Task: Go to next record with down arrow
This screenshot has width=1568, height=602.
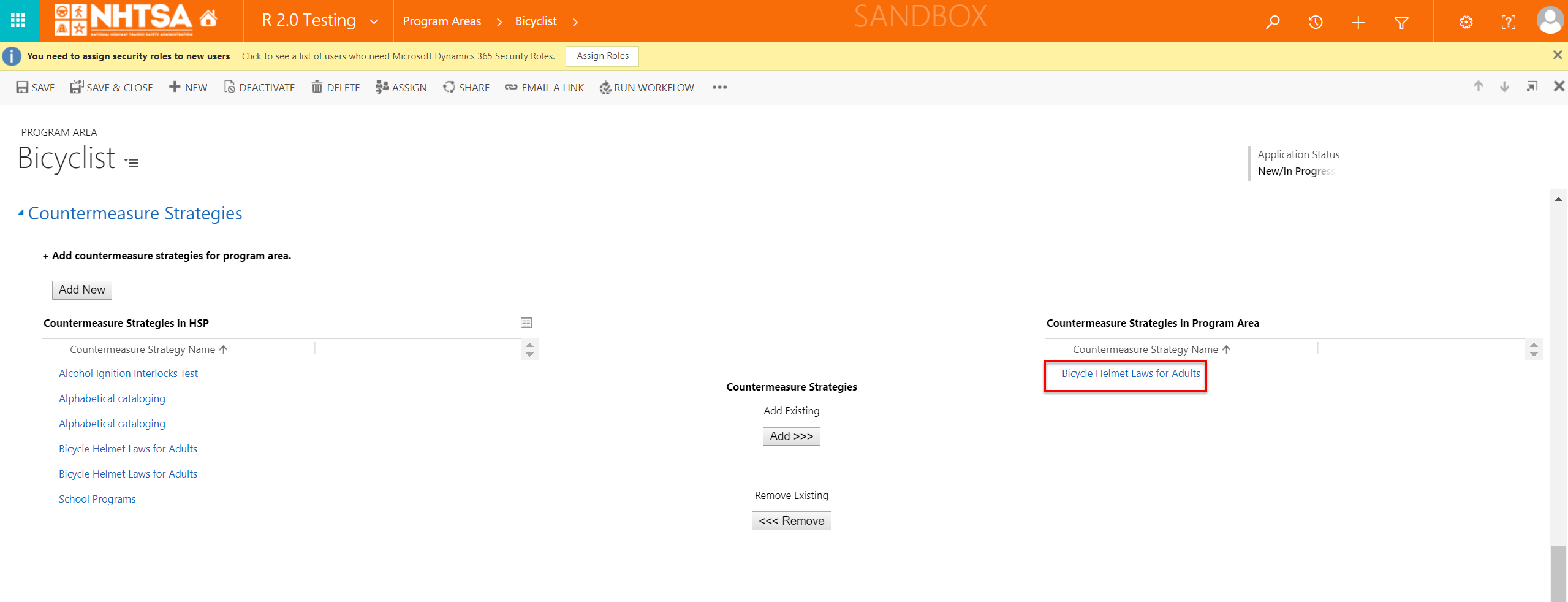Action: click(1504, 86)
